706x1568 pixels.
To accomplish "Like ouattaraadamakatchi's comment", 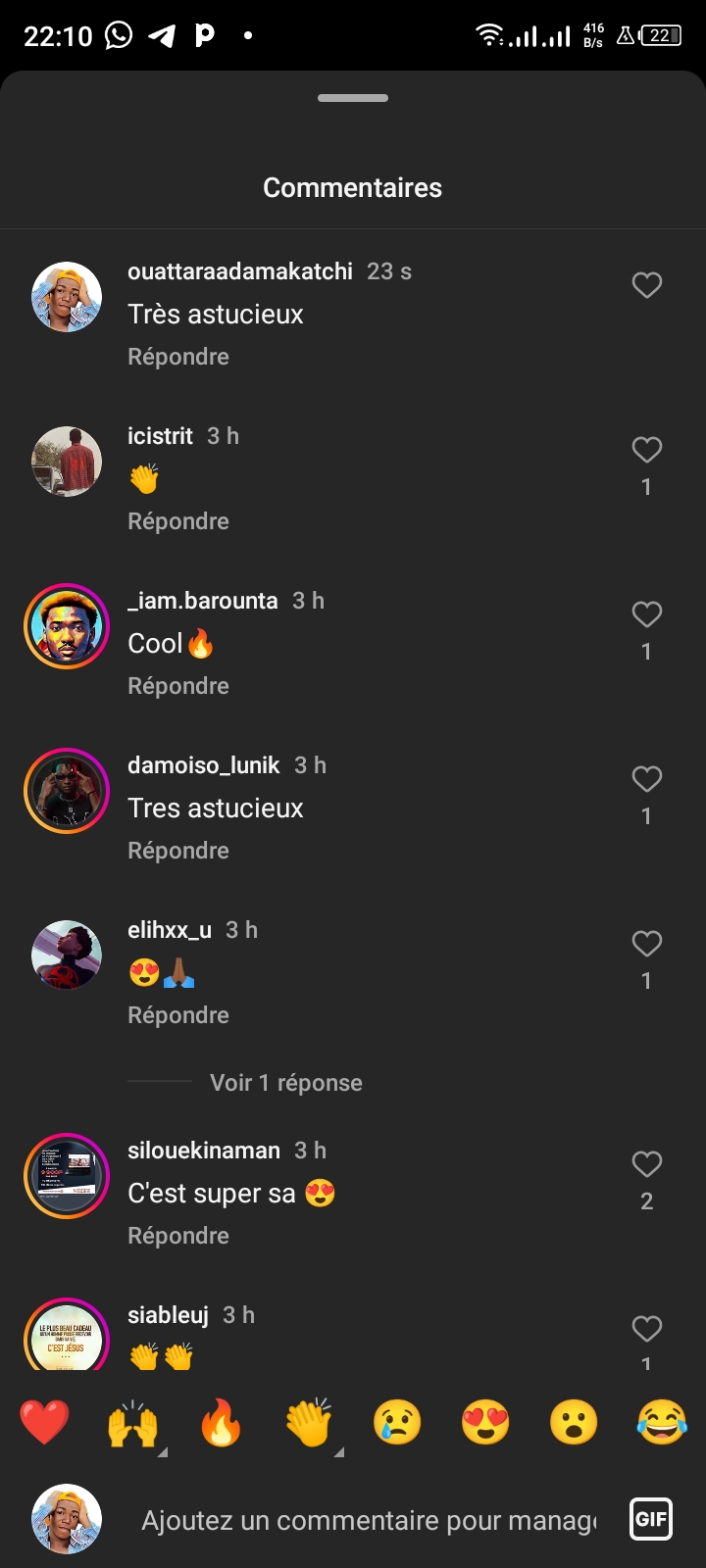I will pos(647,285).
